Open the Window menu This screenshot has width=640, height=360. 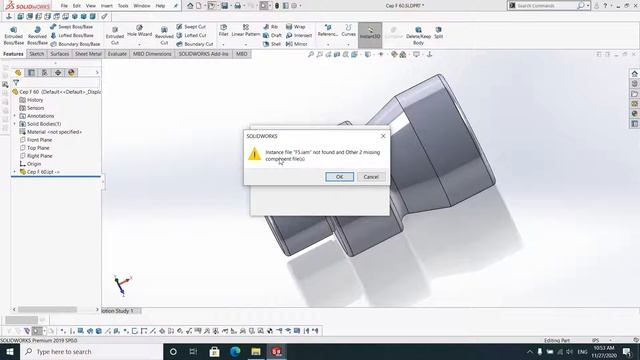pyautogui.click(x=142, y=6)
